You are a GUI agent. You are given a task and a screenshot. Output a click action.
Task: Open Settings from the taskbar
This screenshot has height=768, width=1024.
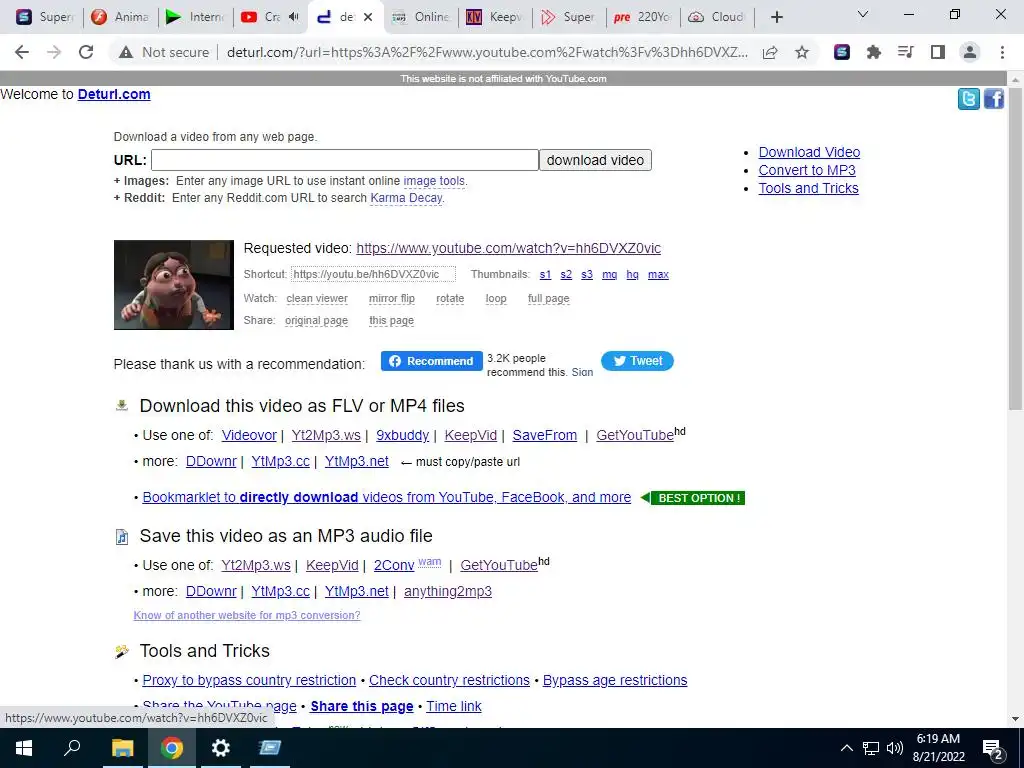tap(221, 748)
